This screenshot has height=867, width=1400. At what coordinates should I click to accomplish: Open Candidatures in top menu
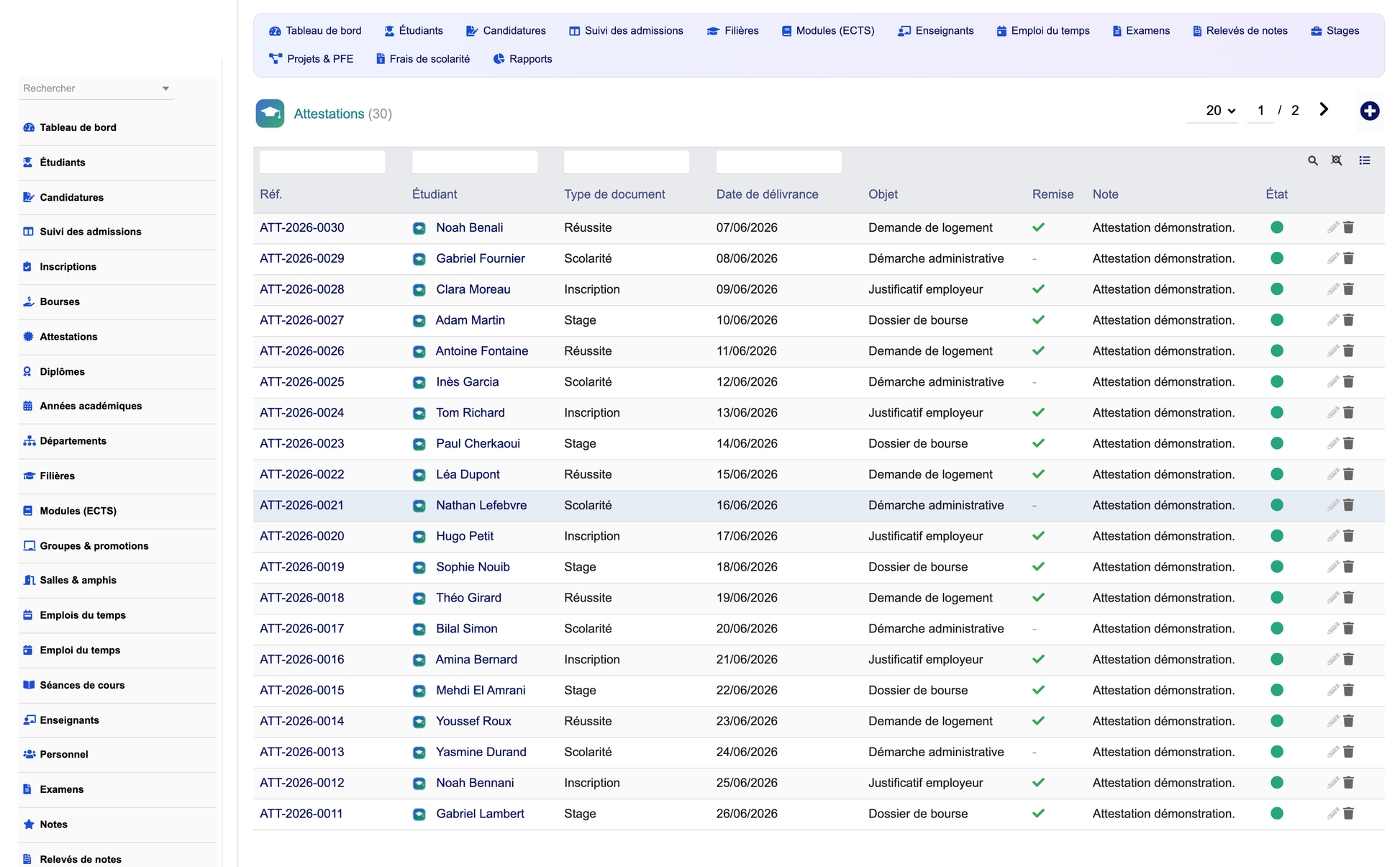(x=506, y=31)
